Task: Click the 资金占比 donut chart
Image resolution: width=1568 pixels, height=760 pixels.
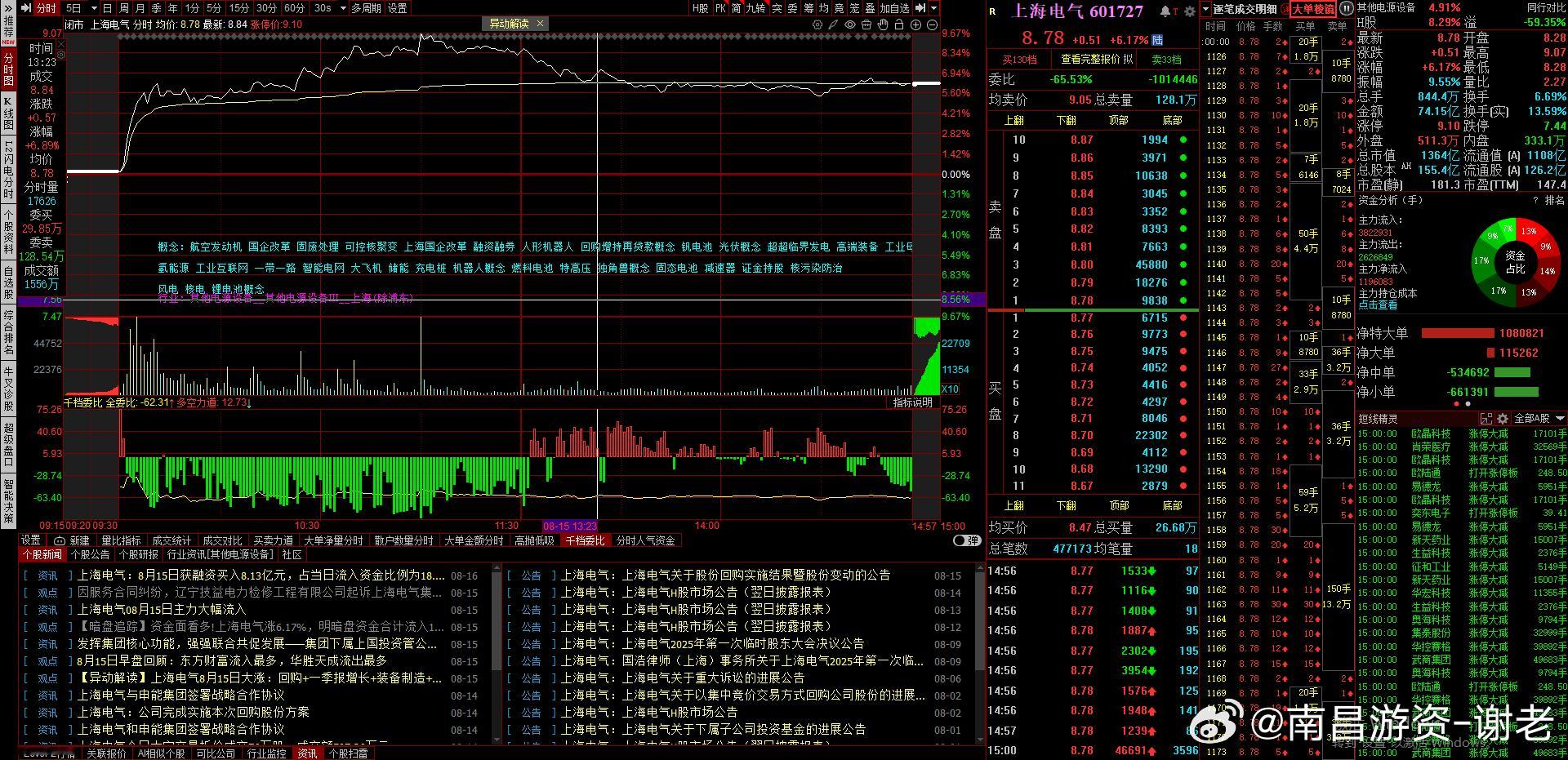Action: 1515,261
